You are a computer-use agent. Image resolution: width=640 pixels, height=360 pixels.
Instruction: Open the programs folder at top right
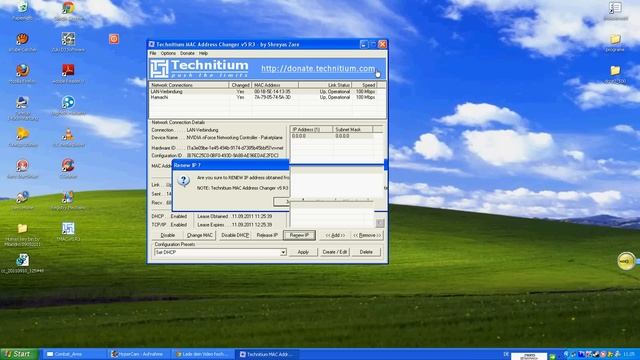[615, 40]
